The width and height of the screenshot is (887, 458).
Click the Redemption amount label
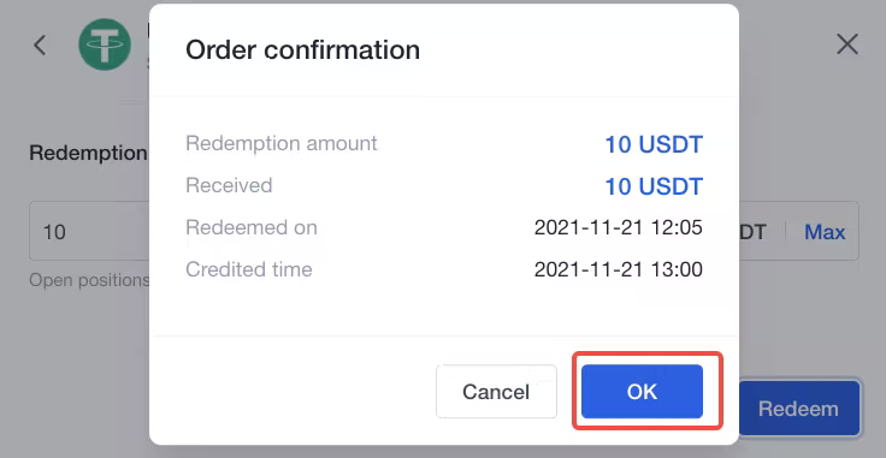click(281, 144)
